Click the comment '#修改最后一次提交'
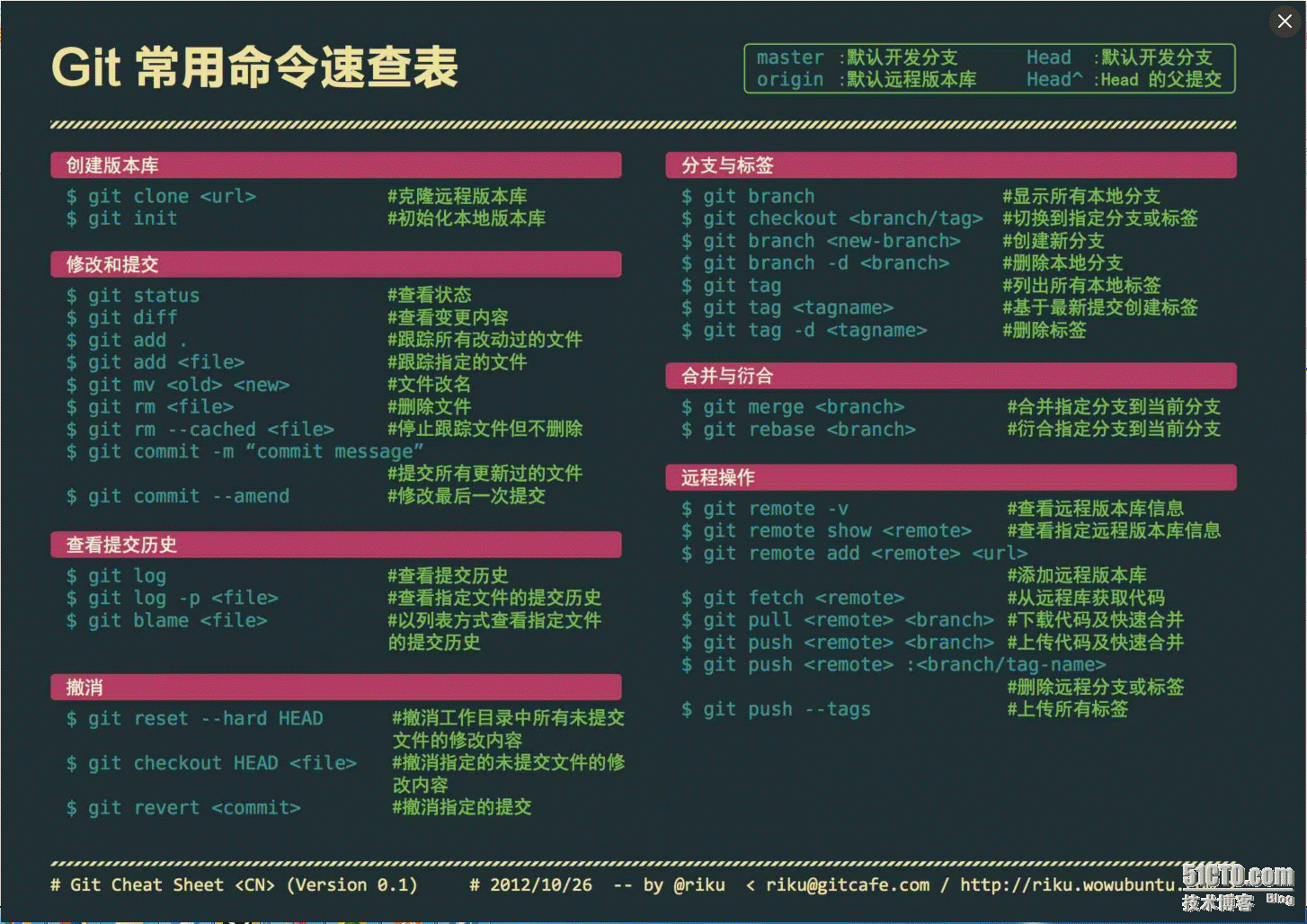The width and height of the screenshot is (1307, 924). coord(467,496)
